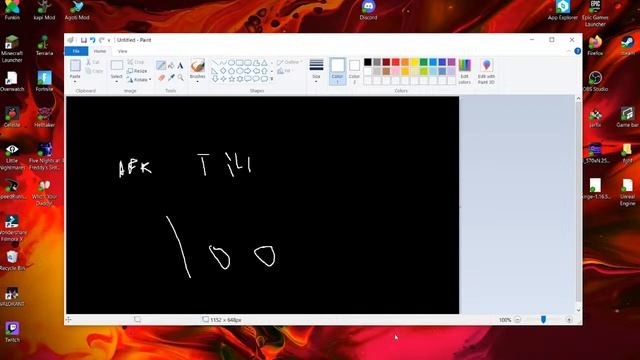640x360 pixels.
Task: Select the Text tool
Action: click(x=180, y=65)
